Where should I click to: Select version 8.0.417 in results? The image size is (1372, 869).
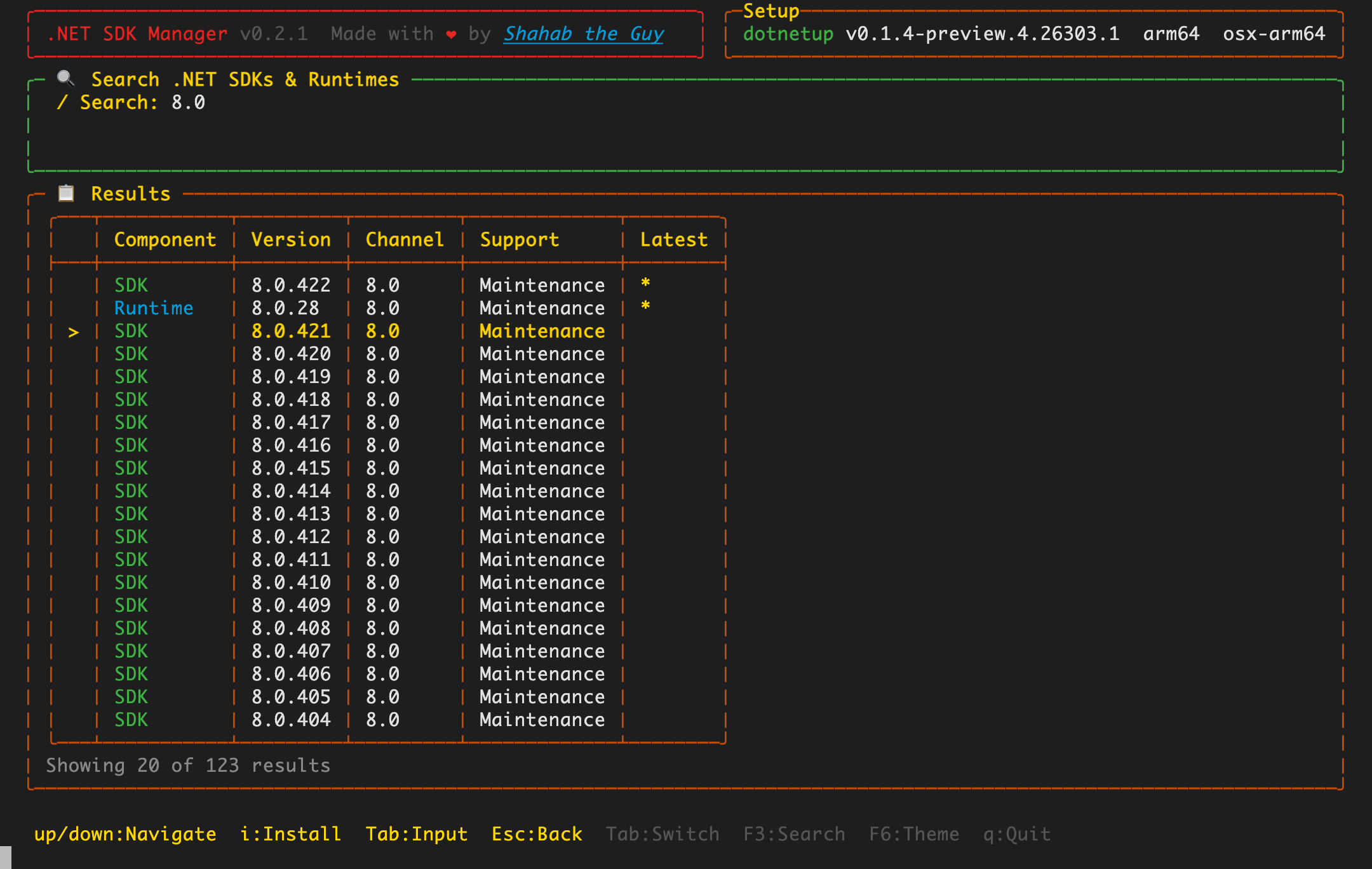[x=291, y=422]
